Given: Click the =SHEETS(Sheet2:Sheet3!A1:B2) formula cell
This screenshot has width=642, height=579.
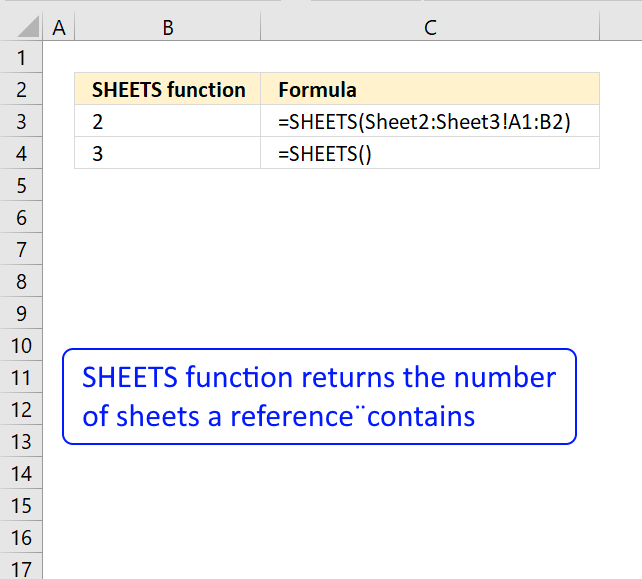Looking at the screenshot, I should point(430,121).
